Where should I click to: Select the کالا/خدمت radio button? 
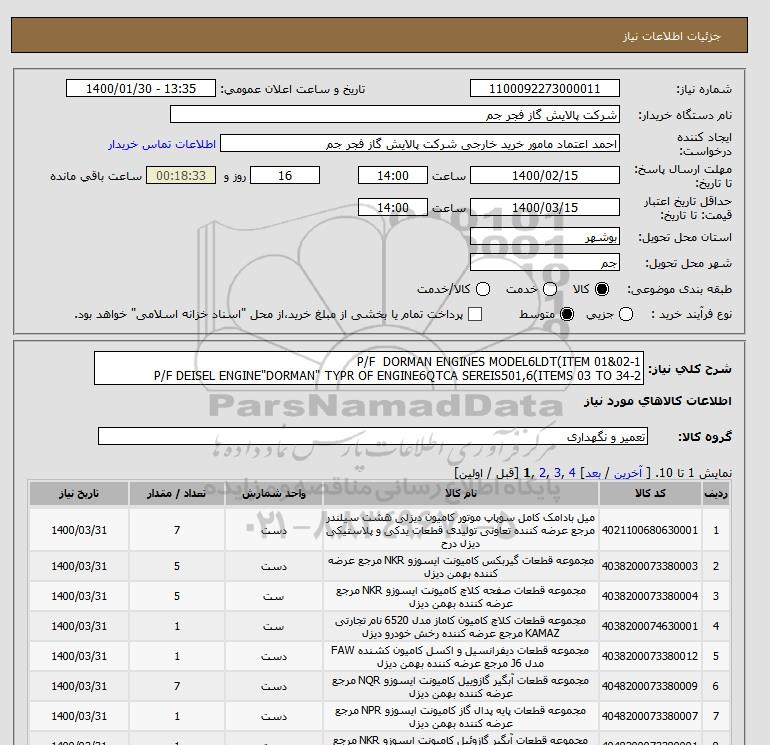tap(483, 289)
